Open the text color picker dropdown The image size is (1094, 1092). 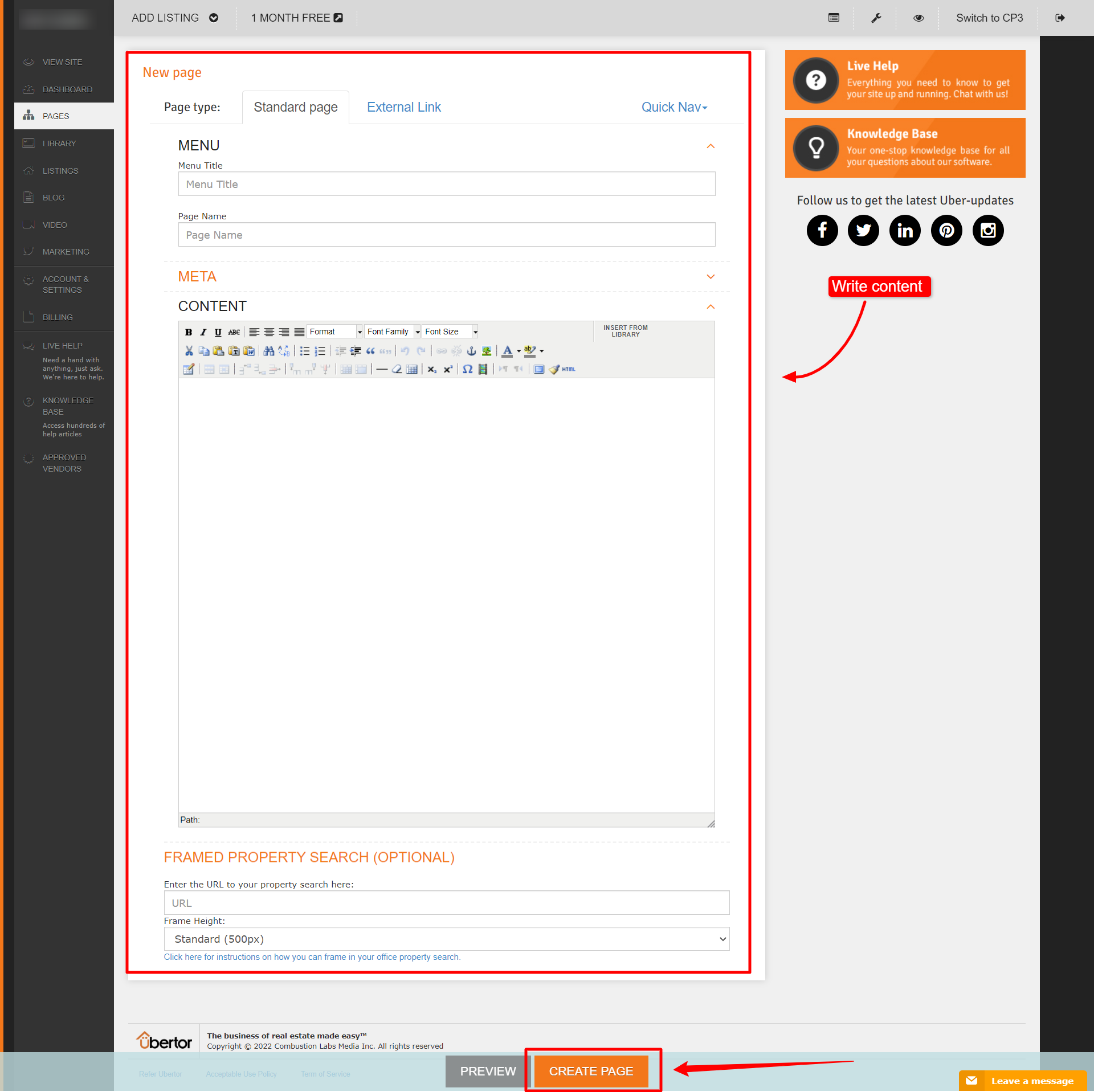(x=518, y=351)
